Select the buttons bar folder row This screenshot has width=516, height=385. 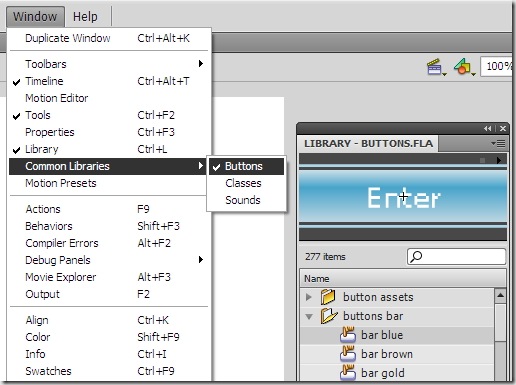click(x=397, y=316)
